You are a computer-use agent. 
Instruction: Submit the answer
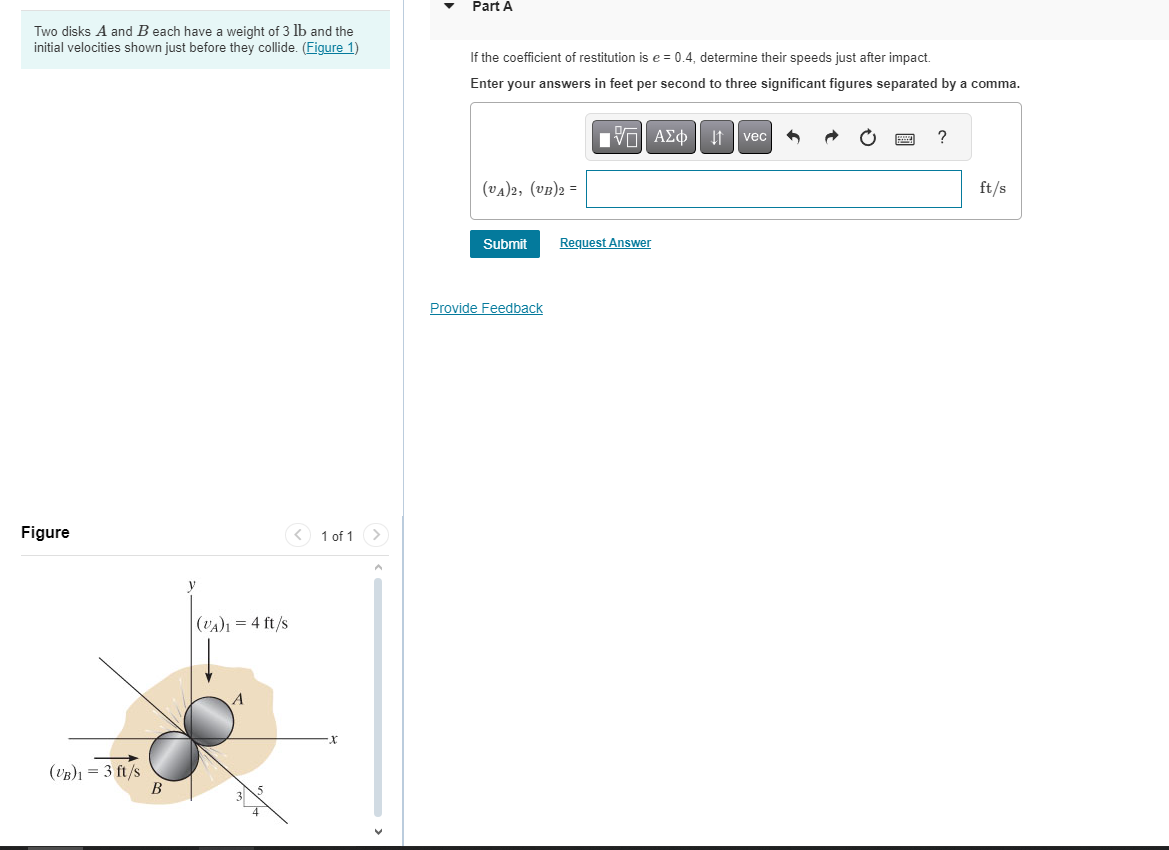click(x=504, y=243)
